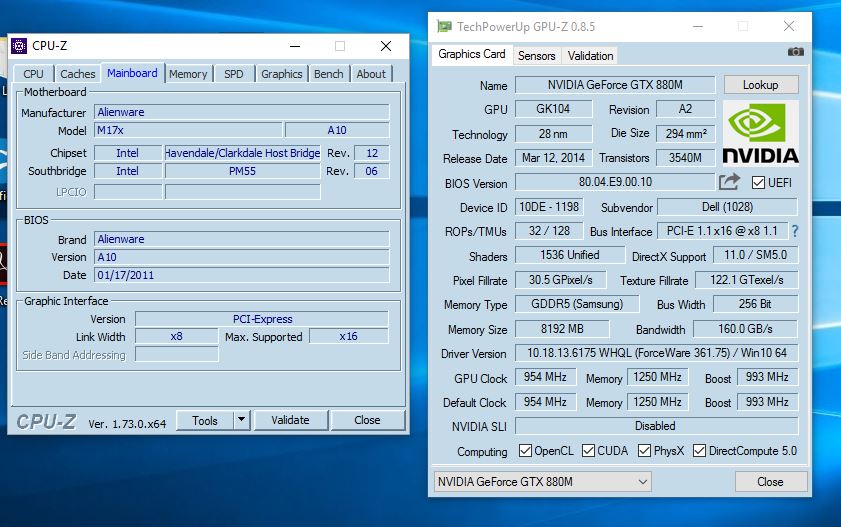Click the NVIDIA logo in GPU-Z
The image size is (841, 527).
click(761, 133)
